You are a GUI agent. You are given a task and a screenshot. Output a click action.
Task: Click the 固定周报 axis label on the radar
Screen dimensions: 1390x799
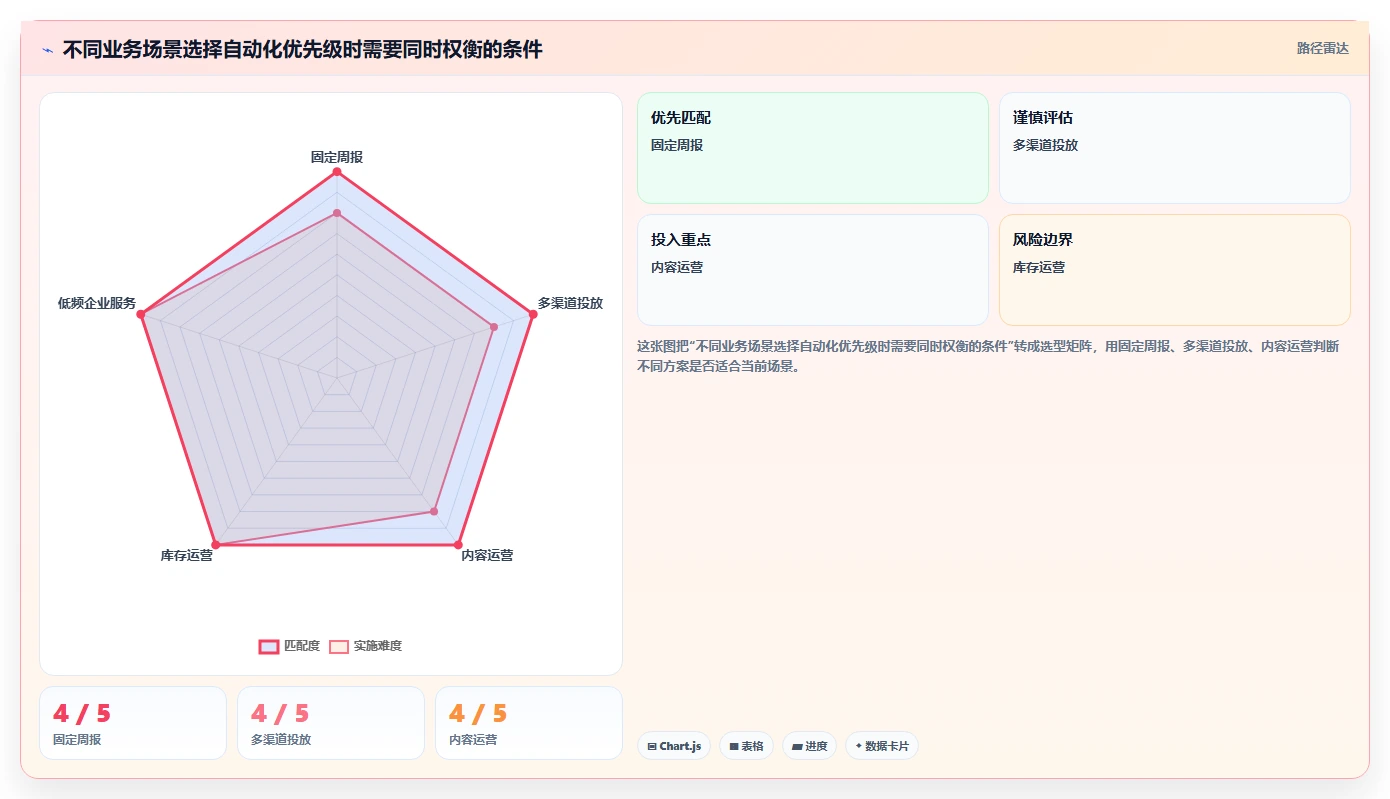[337, 157]
